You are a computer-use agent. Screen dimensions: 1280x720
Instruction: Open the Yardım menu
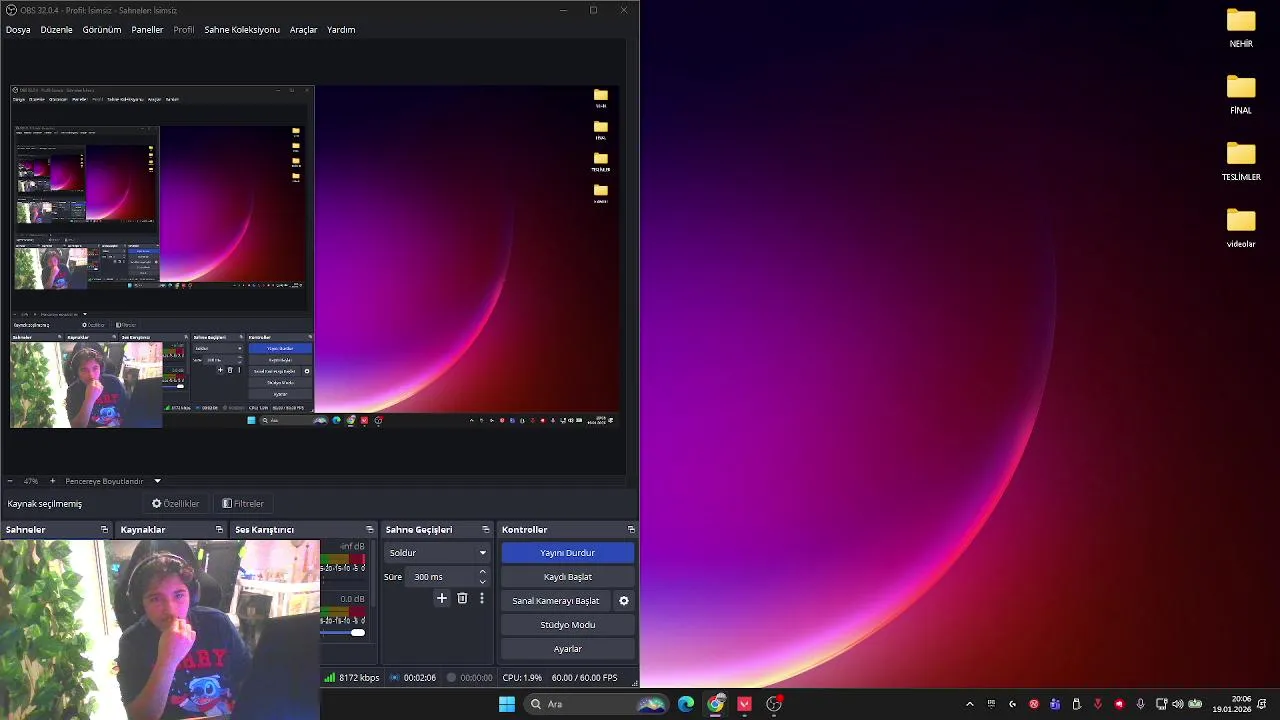(x=341, y=30)
